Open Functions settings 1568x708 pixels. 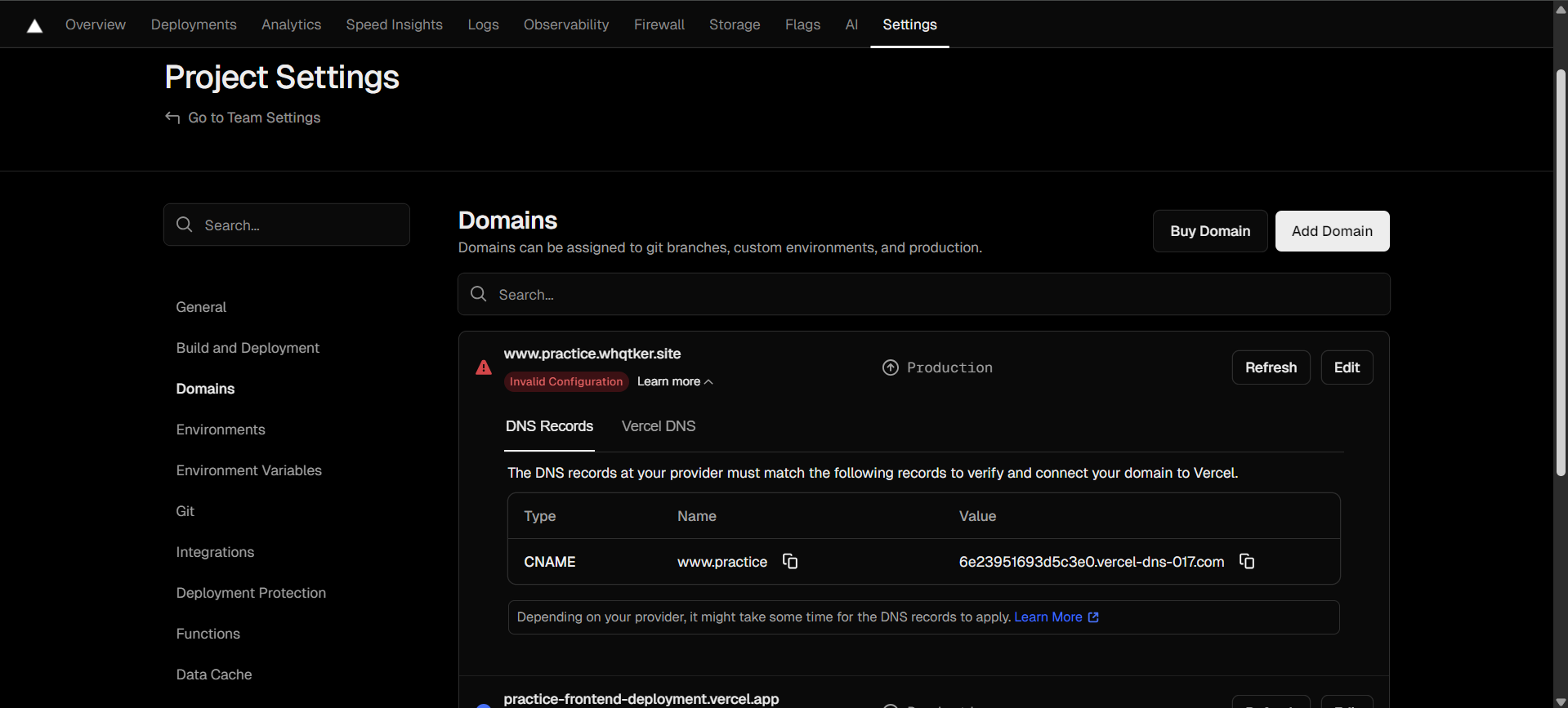point(208,634)
